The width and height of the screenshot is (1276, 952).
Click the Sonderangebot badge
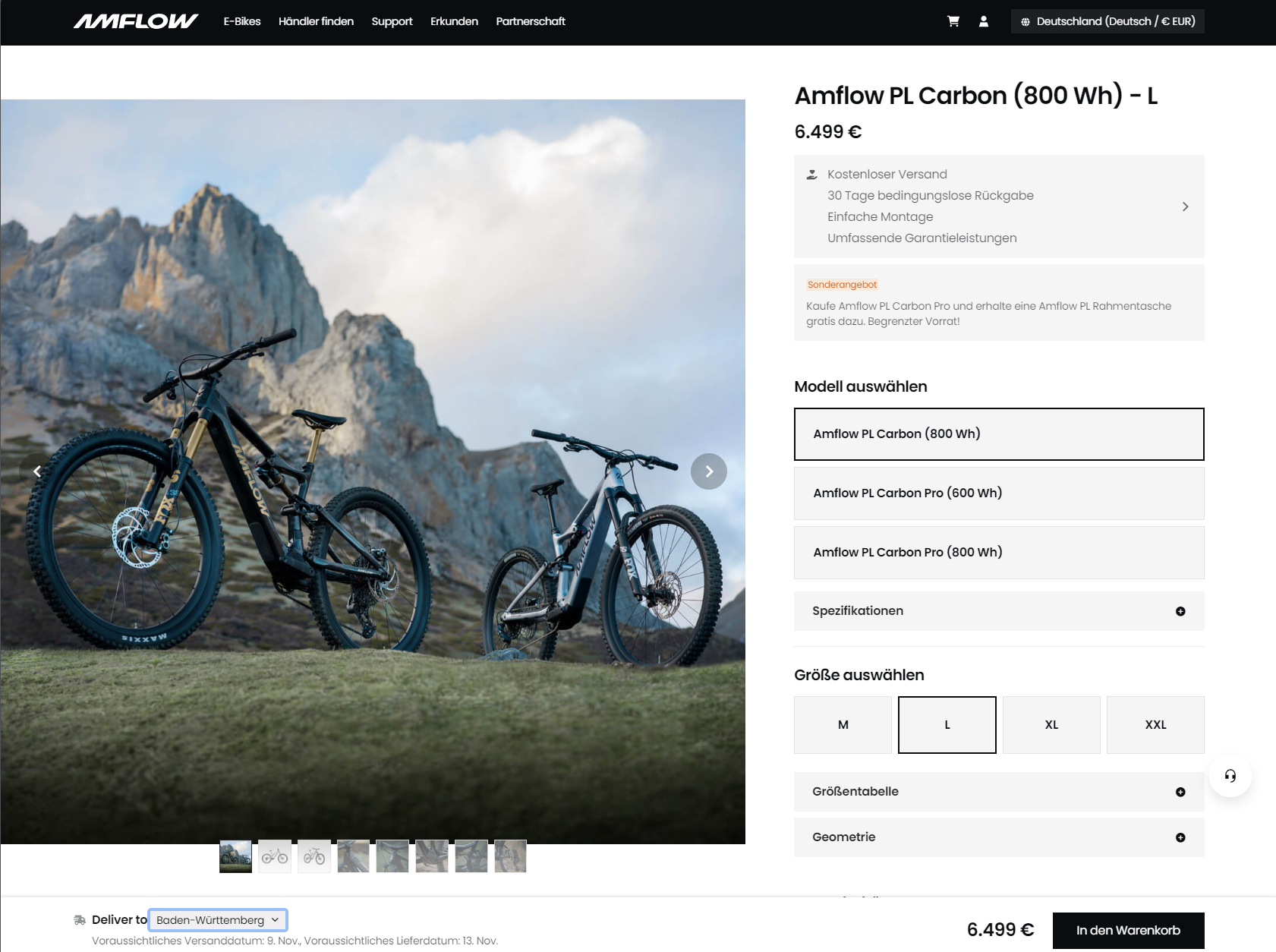842,285
